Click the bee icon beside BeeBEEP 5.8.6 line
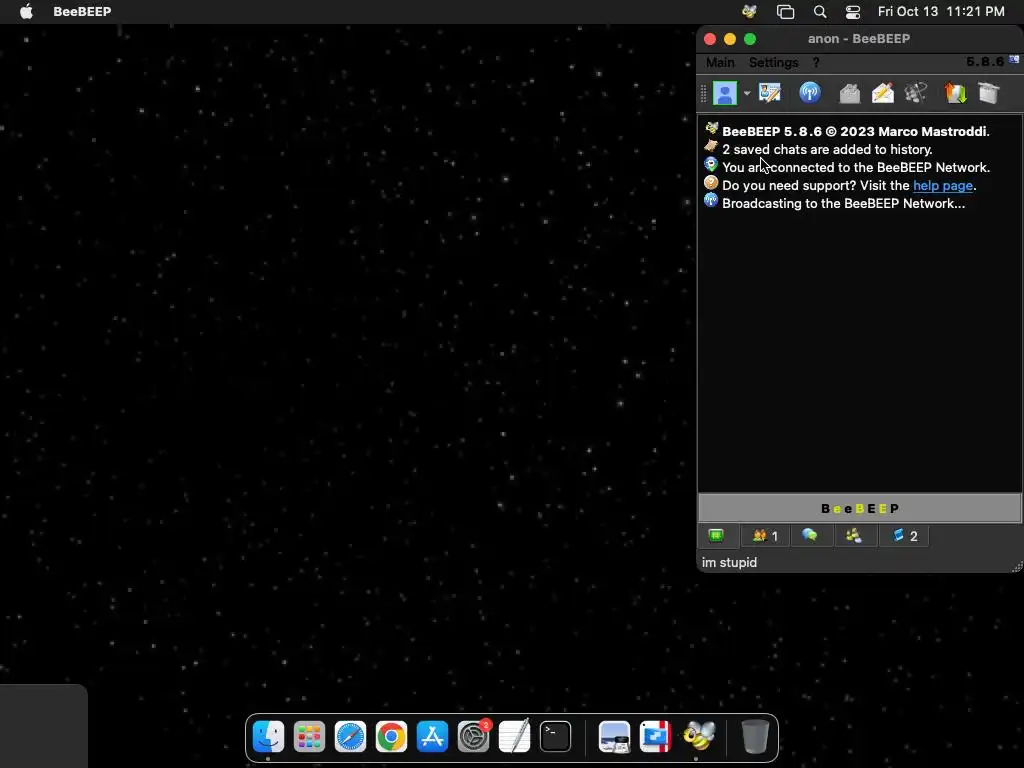The image size is (1024, 768). pos(711,129)
